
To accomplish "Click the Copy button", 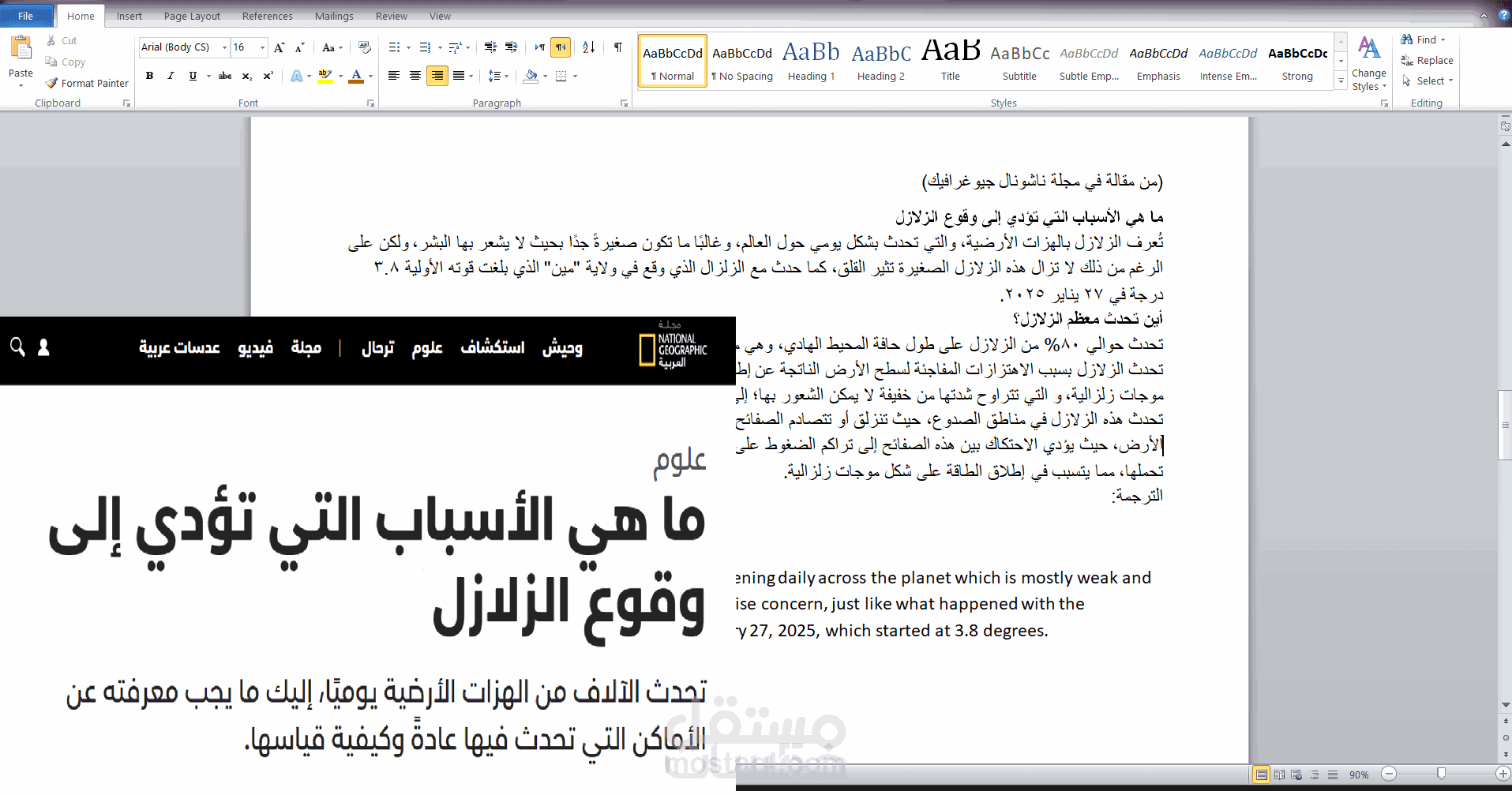I will coord(66,62).
